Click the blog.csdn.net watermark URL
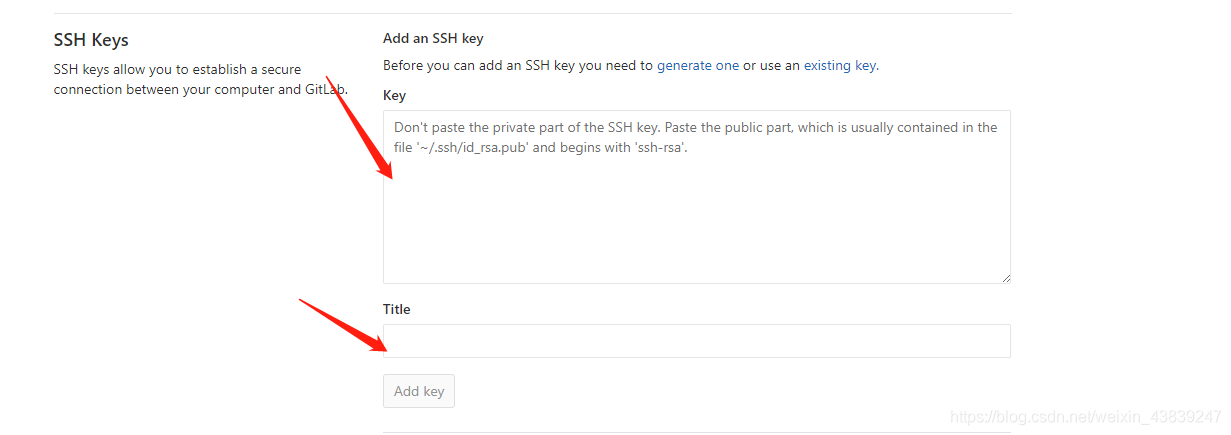 [1086, 416]
